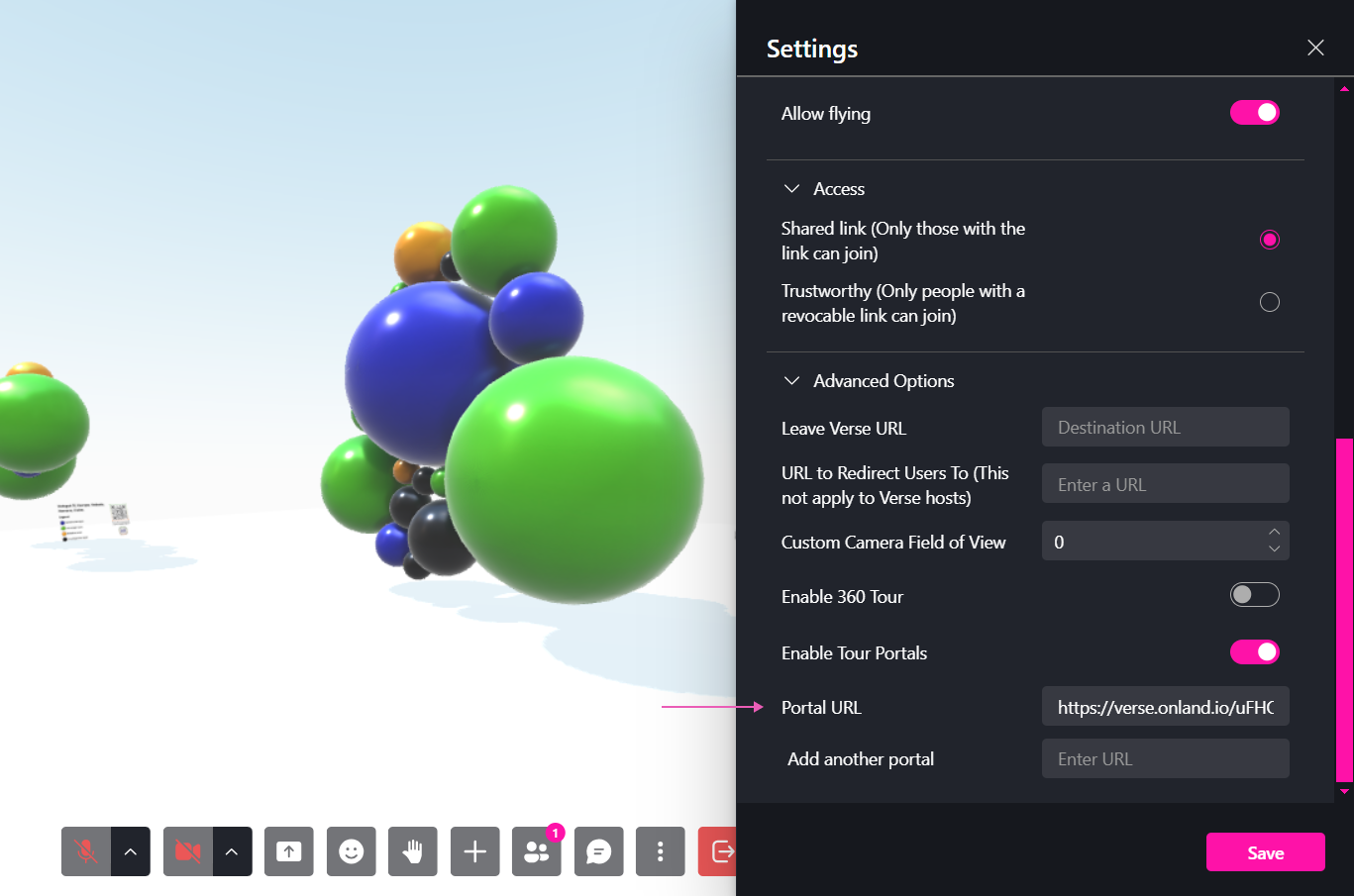Screen dimensions: 1354x896
Task: Turn off Enable Tour Portals
Action: coord(1254,651)
